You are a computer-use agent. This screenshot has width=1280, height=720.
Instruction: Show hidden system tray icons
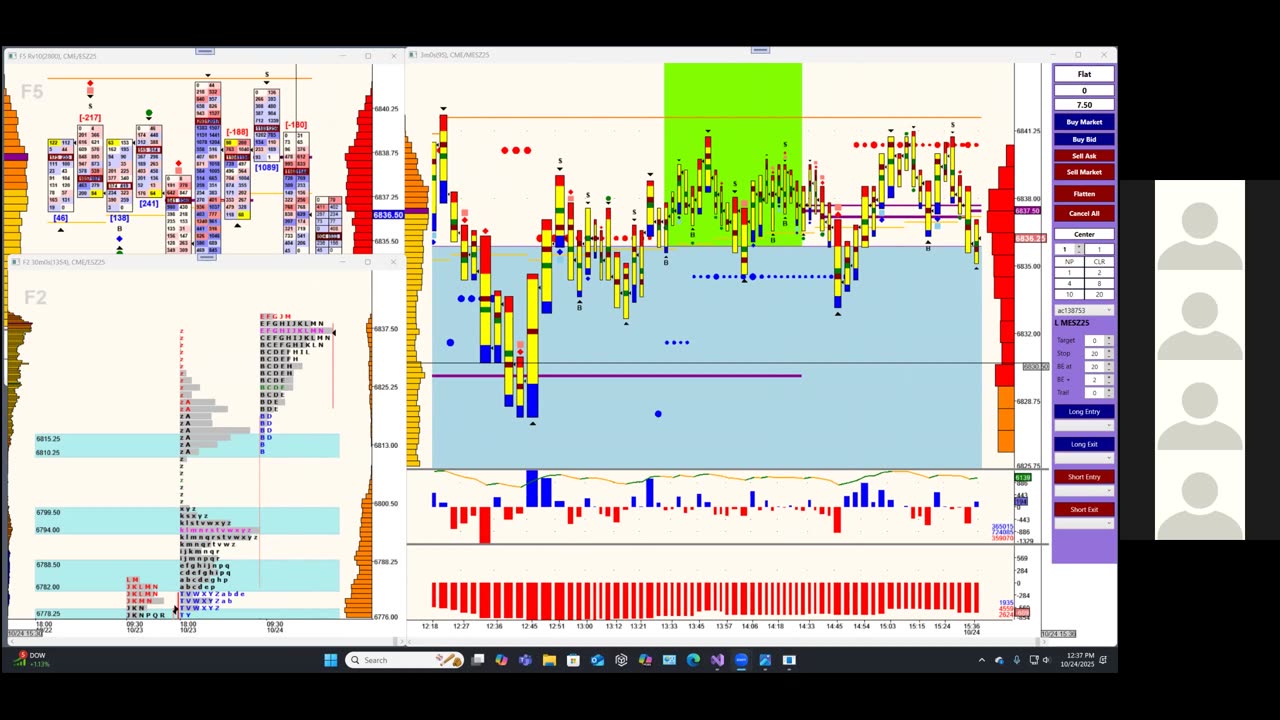coord(982,660)
